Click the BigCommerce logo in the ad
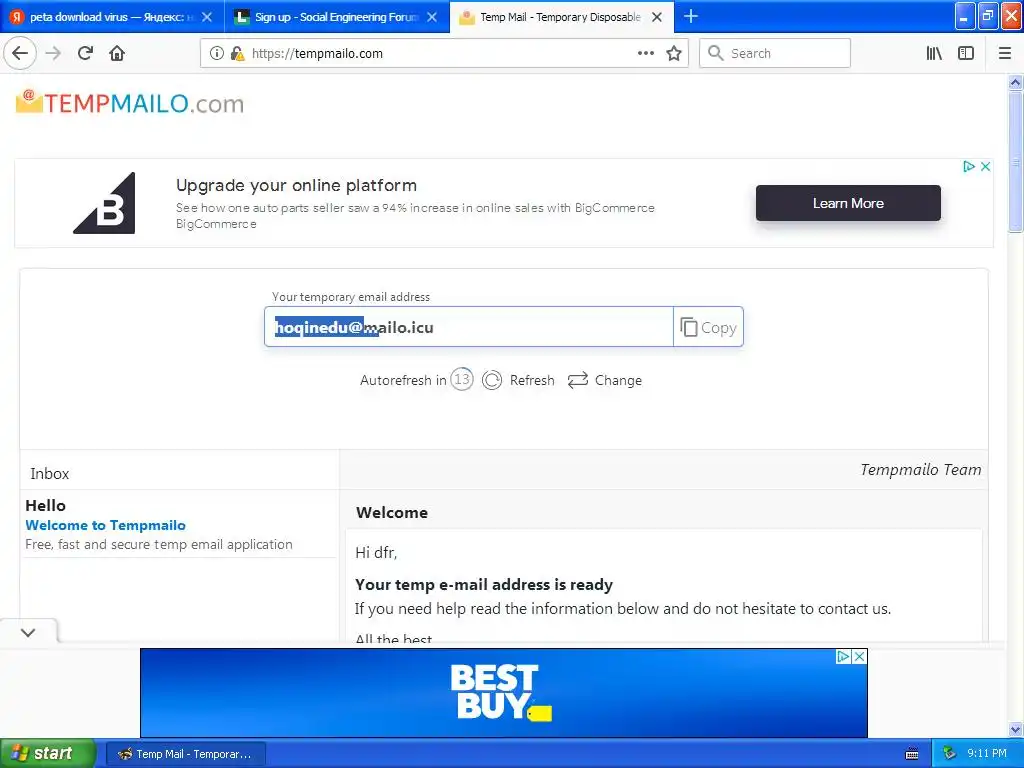Viewport: 1024px width, 768px height. pyautogui.click(x=104, y=203)
